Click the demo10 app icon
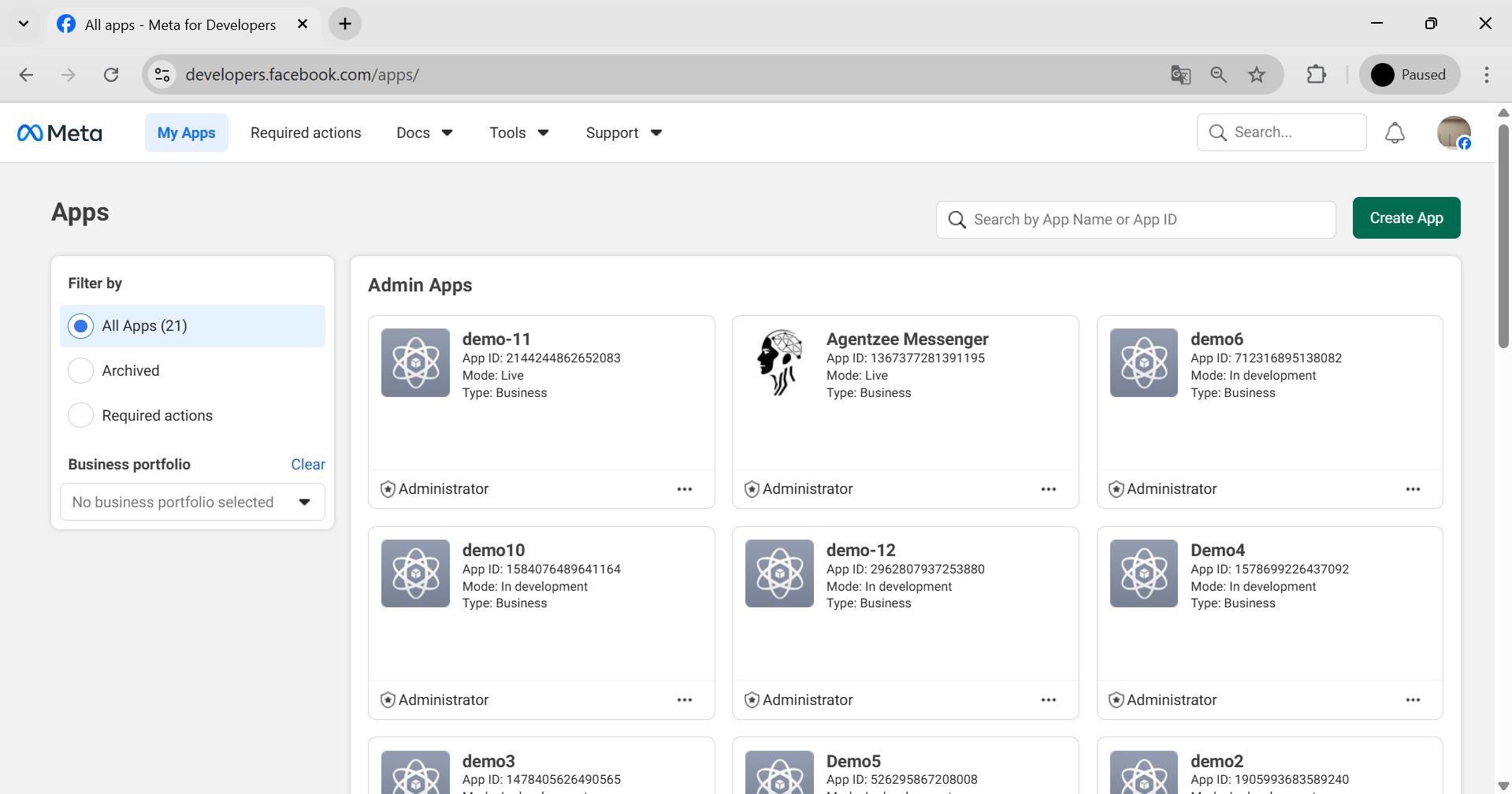Image resolution: width=1512 pixels, height=794 pixels. pyautogui.click(x=415, y=573)
